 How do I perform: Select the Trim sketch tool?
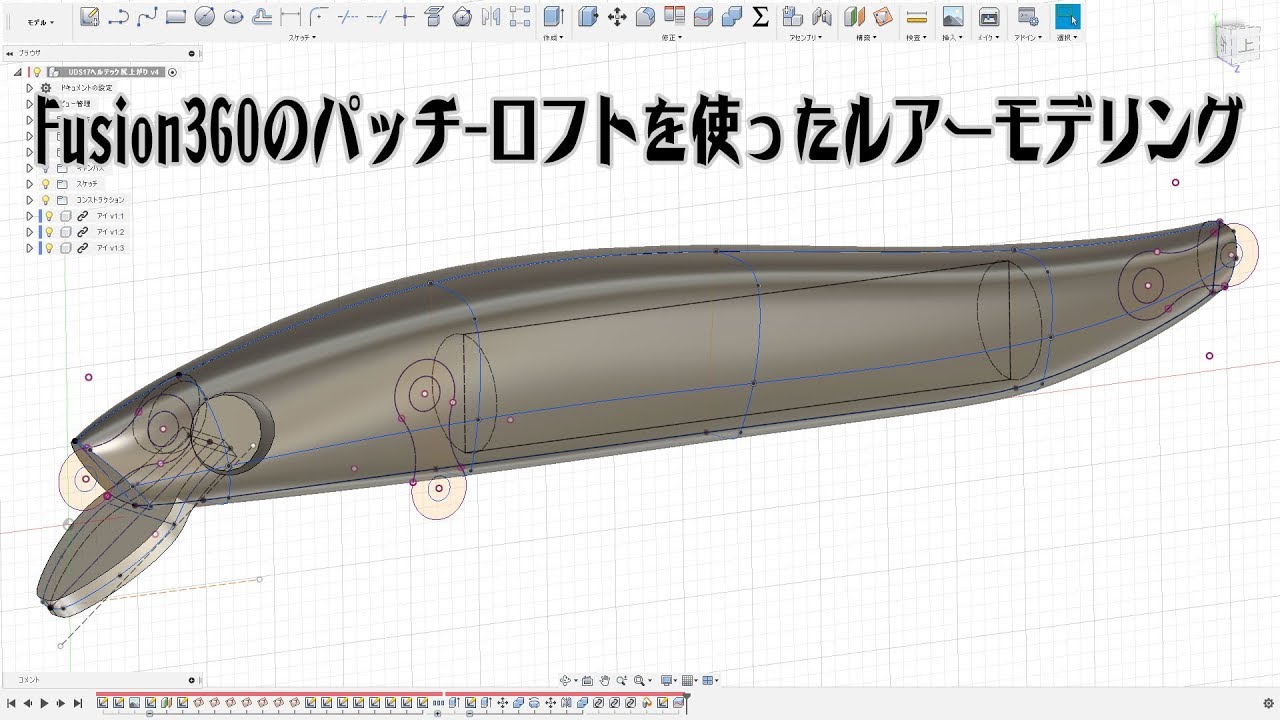click(348, 16)
